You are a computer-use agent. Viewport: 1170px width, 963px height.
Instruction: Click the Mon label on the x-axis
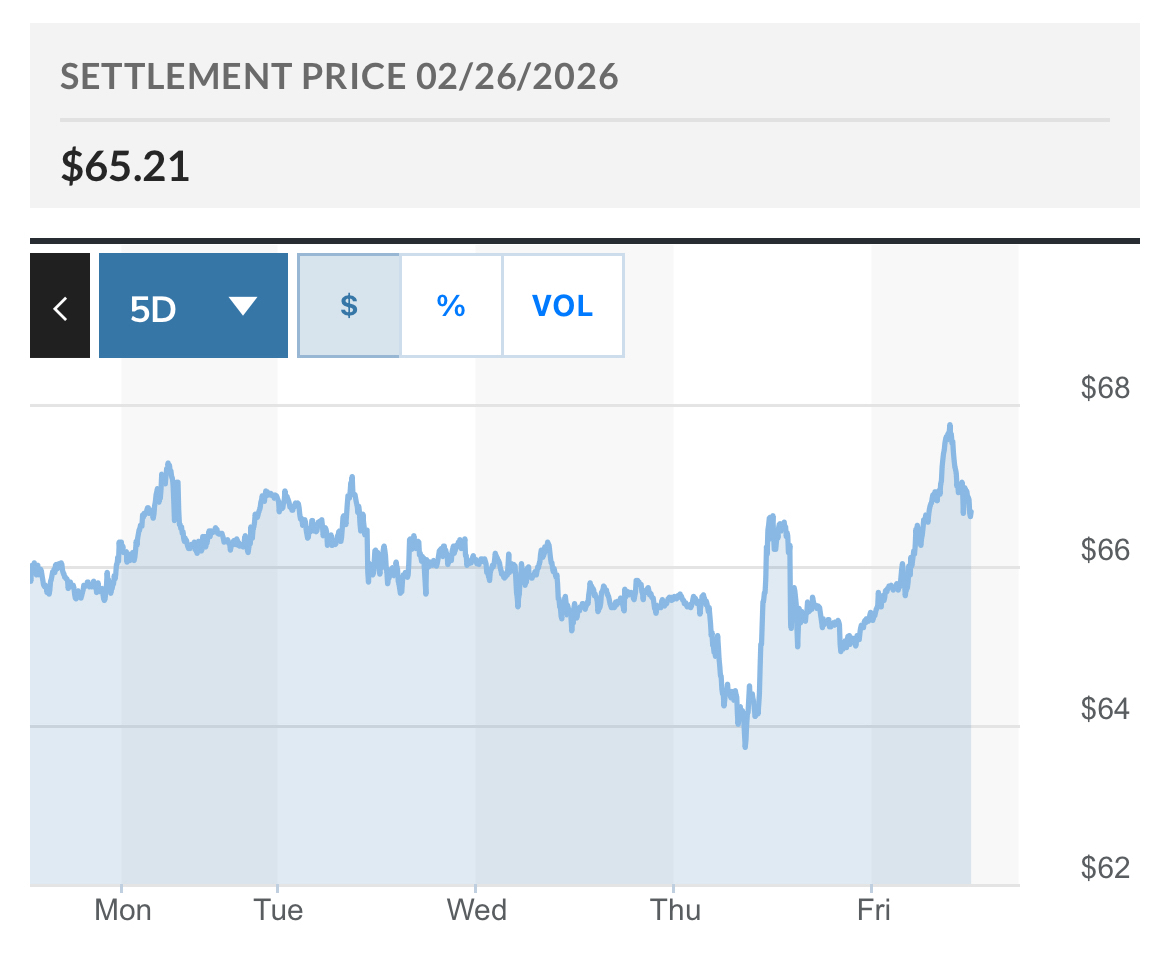pyautogui.click(x=123, y=910)
